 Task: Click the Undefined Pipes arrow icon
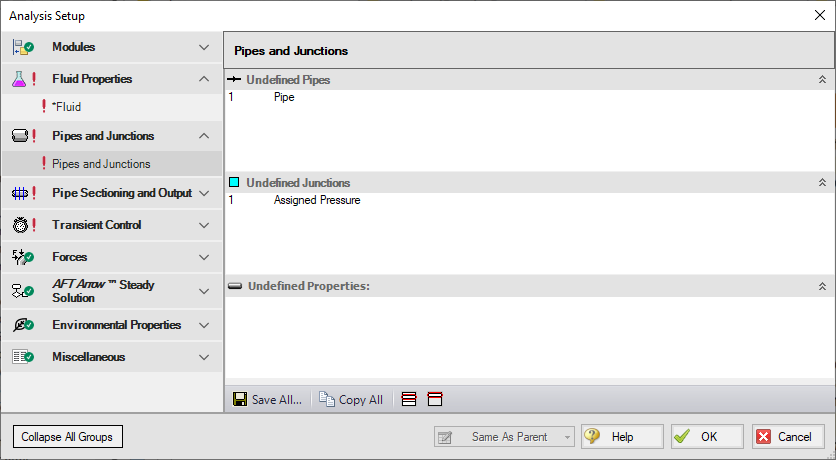(x=234, y=79)
